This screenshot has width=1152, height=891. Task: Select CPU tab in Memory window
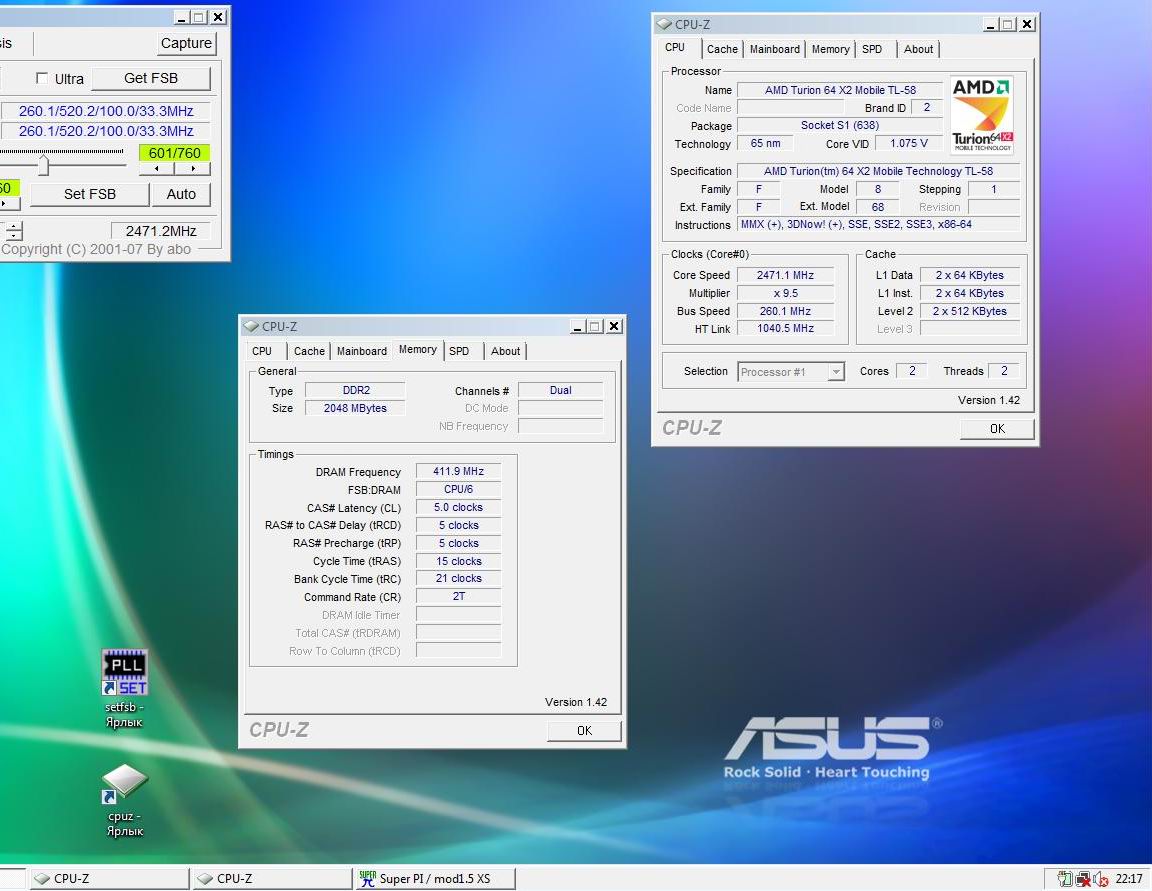tap(262, 351)
